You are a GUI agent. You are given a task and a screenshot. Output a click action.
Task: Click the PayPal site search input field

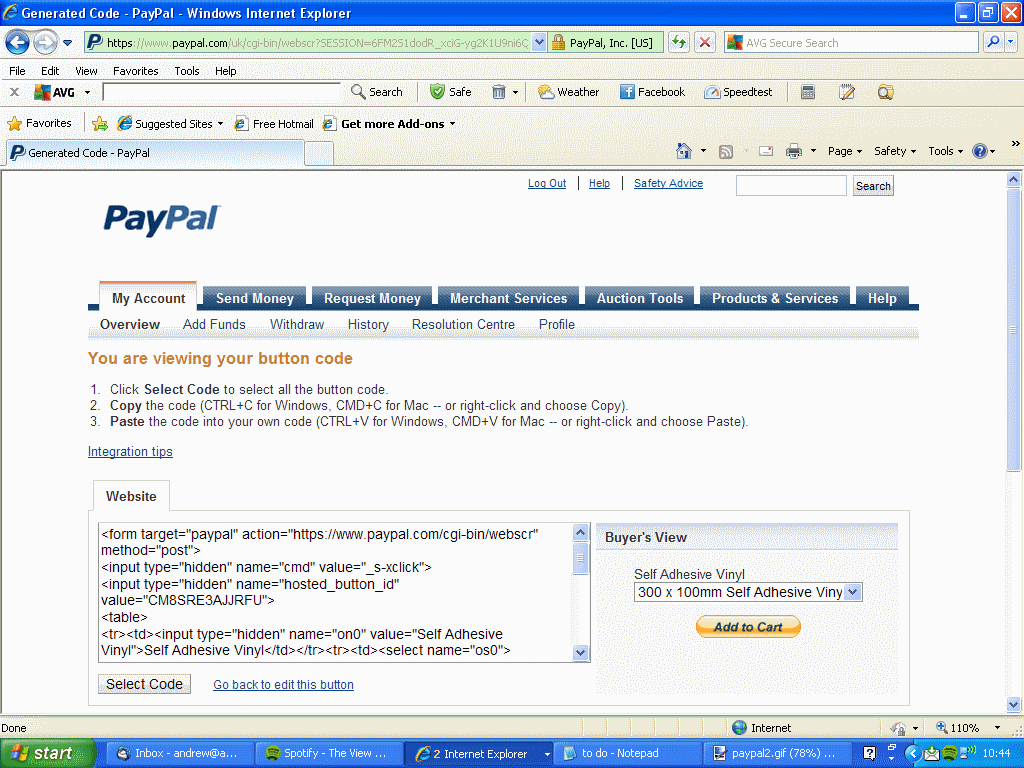point(791,185)
